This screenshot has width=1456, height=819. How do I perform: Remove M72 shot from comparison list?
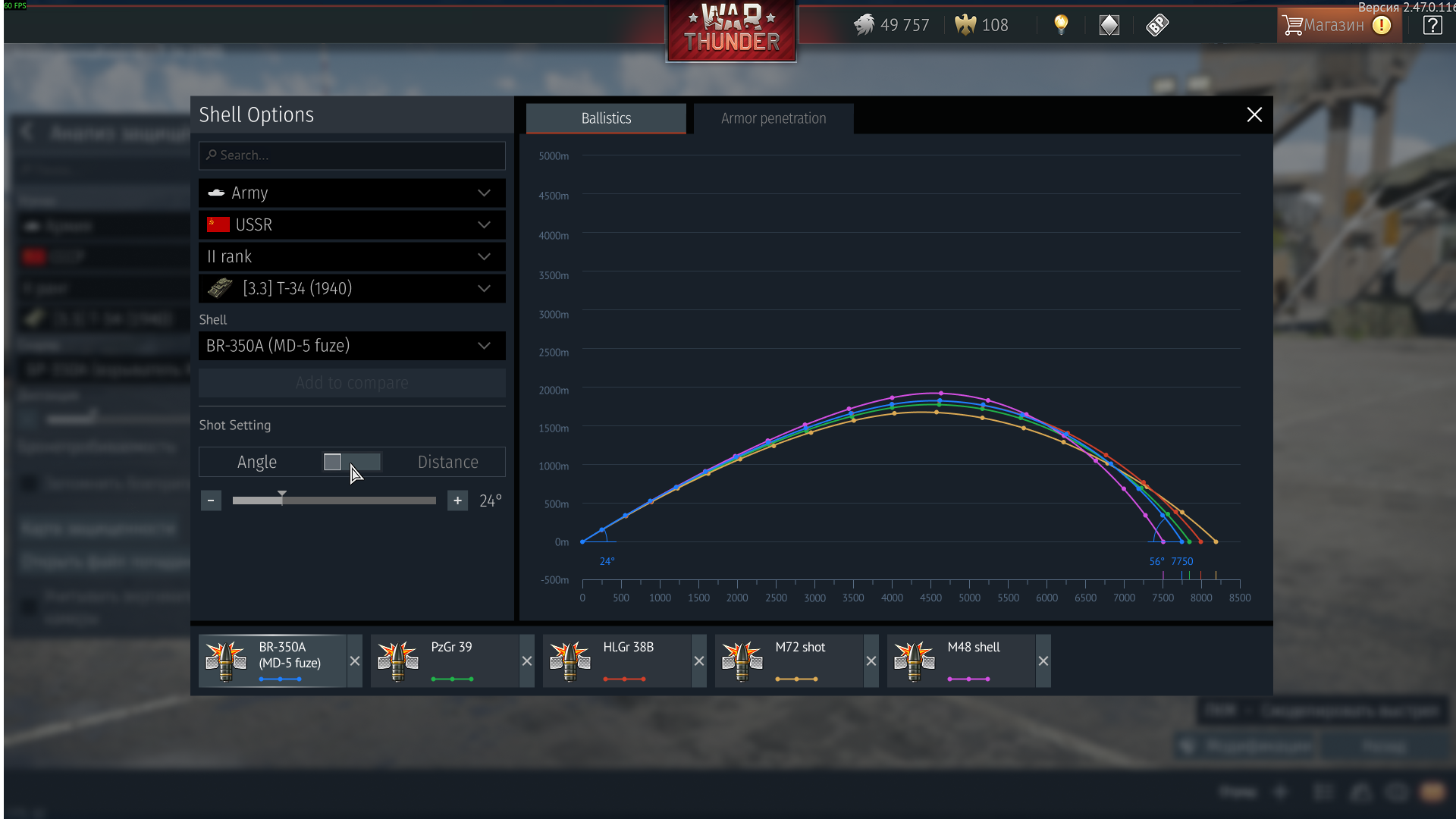[x=871, y=661]
